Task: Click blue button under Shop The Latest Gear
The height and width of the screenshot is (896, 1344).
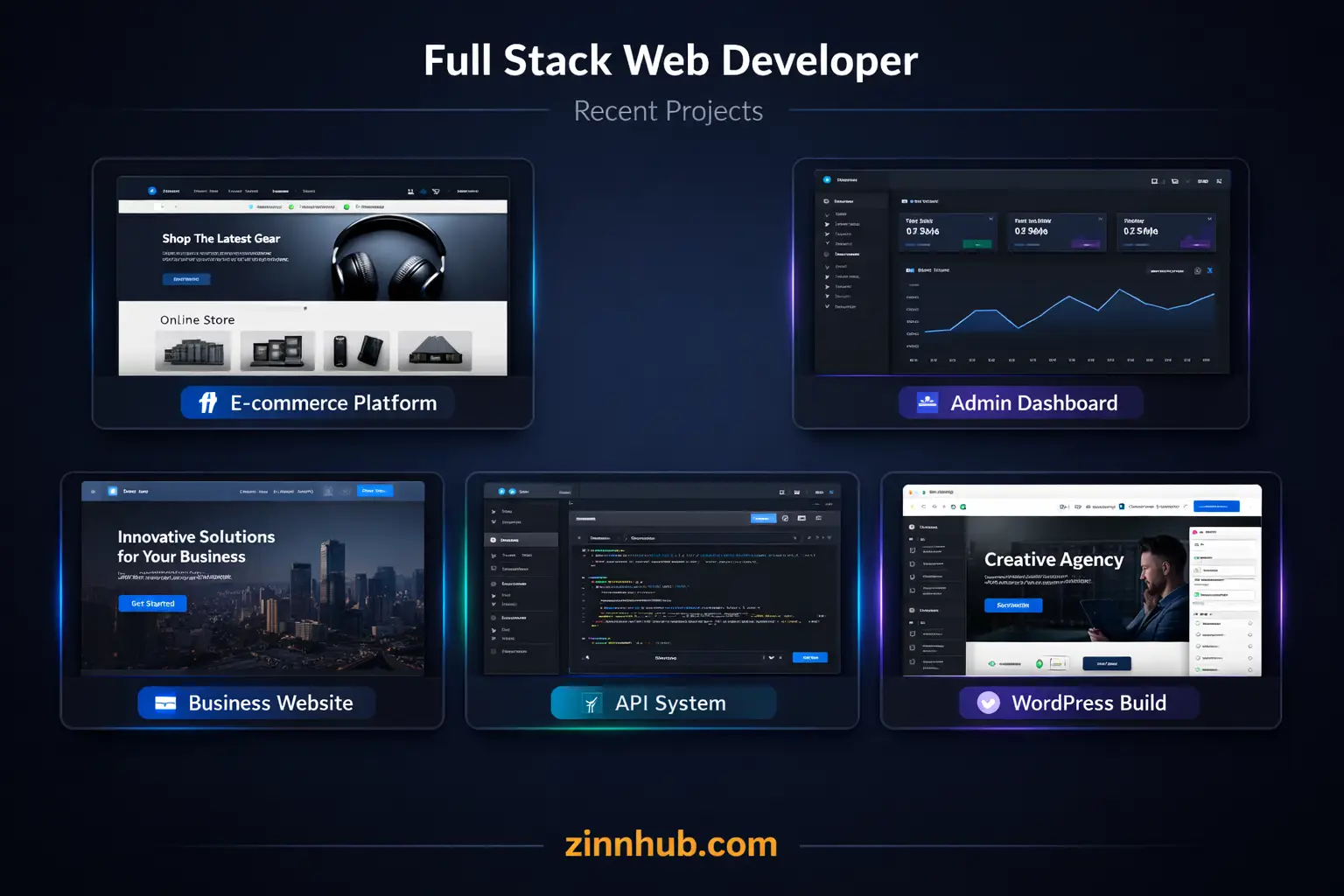Action: (185, 279)
